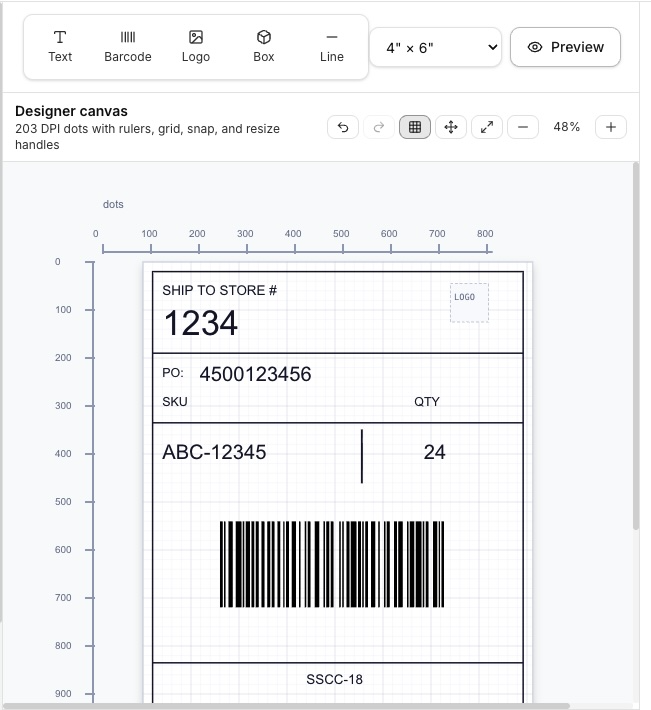Select the PO: label text
This screenshot has height=710, width=651.
(x=173, y=373)
